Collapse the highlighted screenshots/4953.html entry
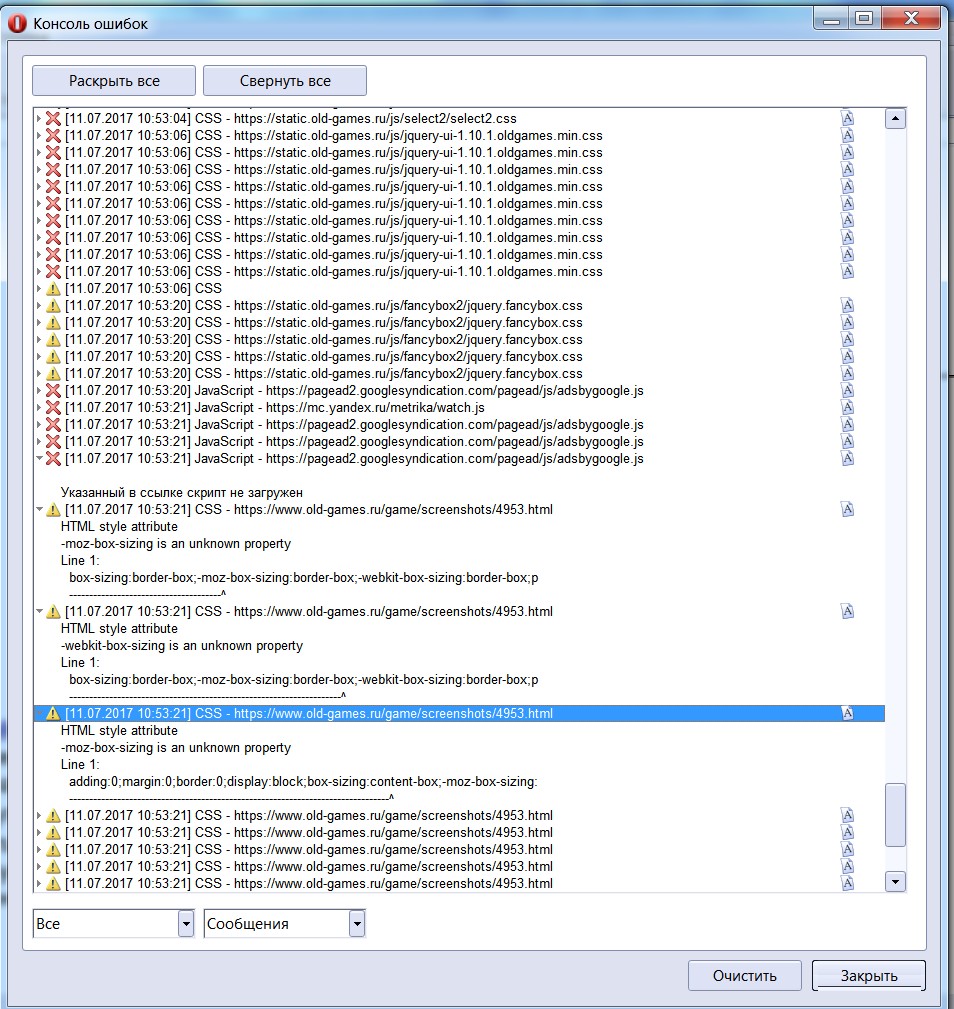The height and width of the screenshot is (1009, 954). click(39, 714)
